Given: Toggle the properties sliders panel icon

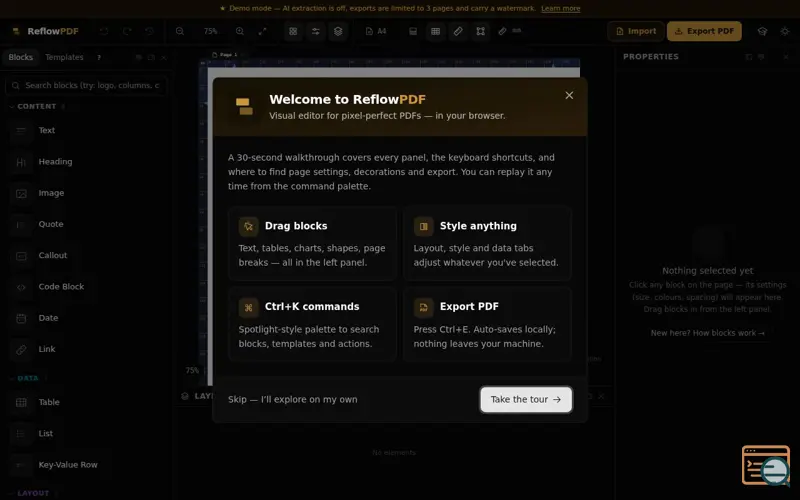Looking at the screenshot, I should (316, 31).
